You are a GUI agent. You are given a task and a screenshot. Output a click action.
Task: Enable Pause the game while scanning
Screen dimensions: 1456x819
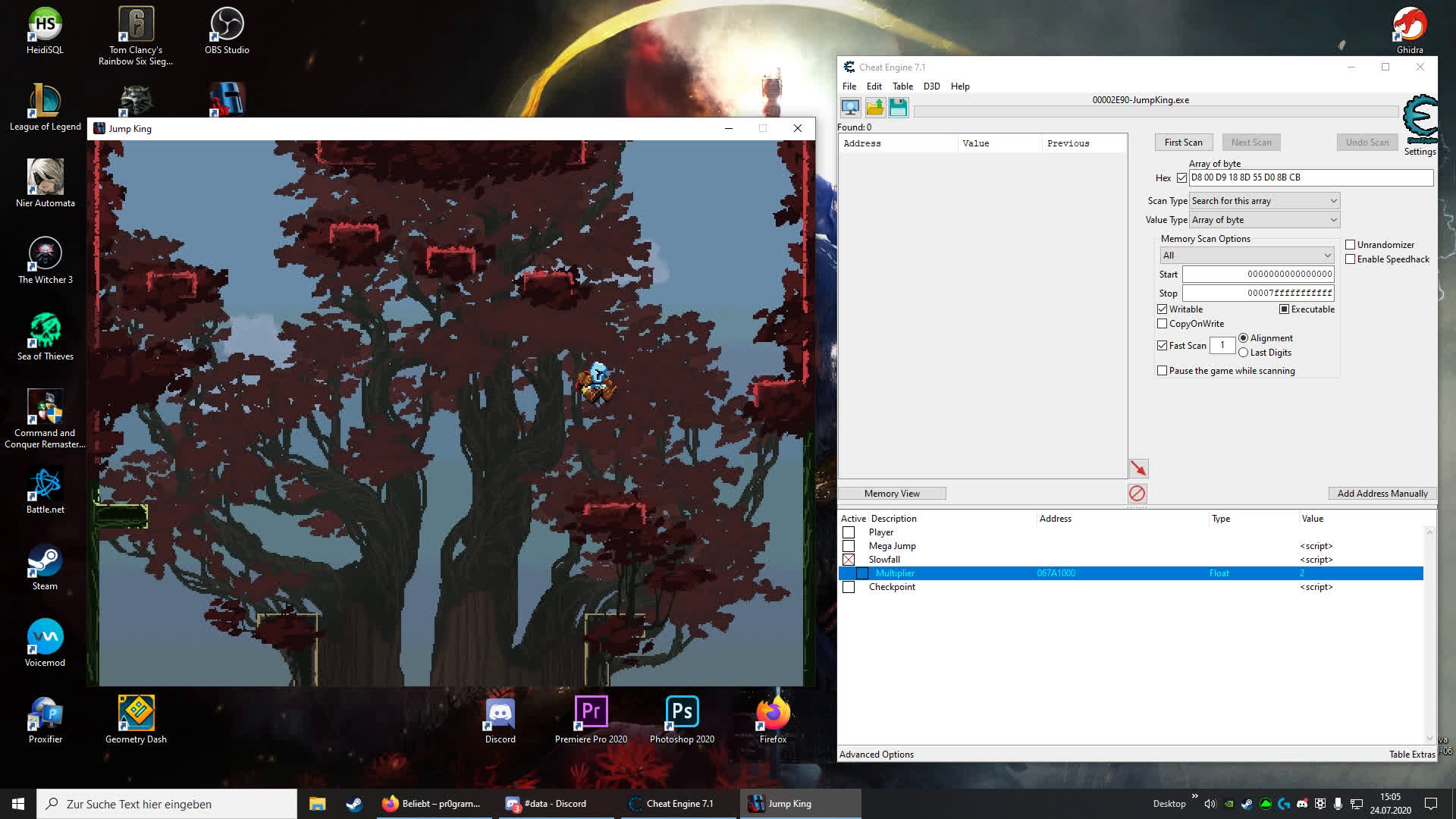click(x=1162, y=371)
